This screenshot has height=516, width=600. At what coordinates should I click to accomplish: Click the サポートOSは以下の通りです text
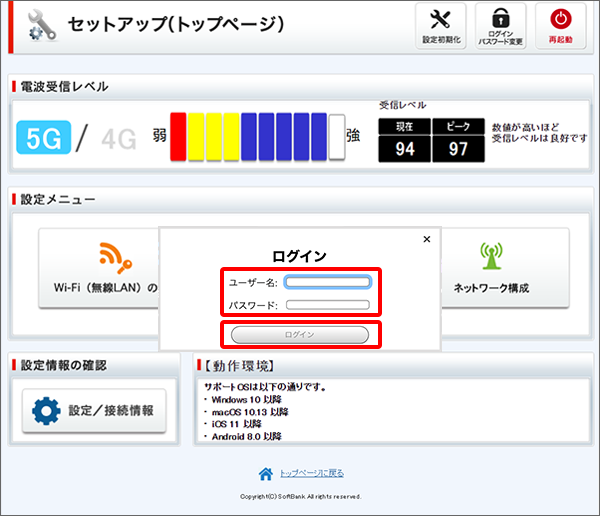pyautogui.click(x=265, y=387)
